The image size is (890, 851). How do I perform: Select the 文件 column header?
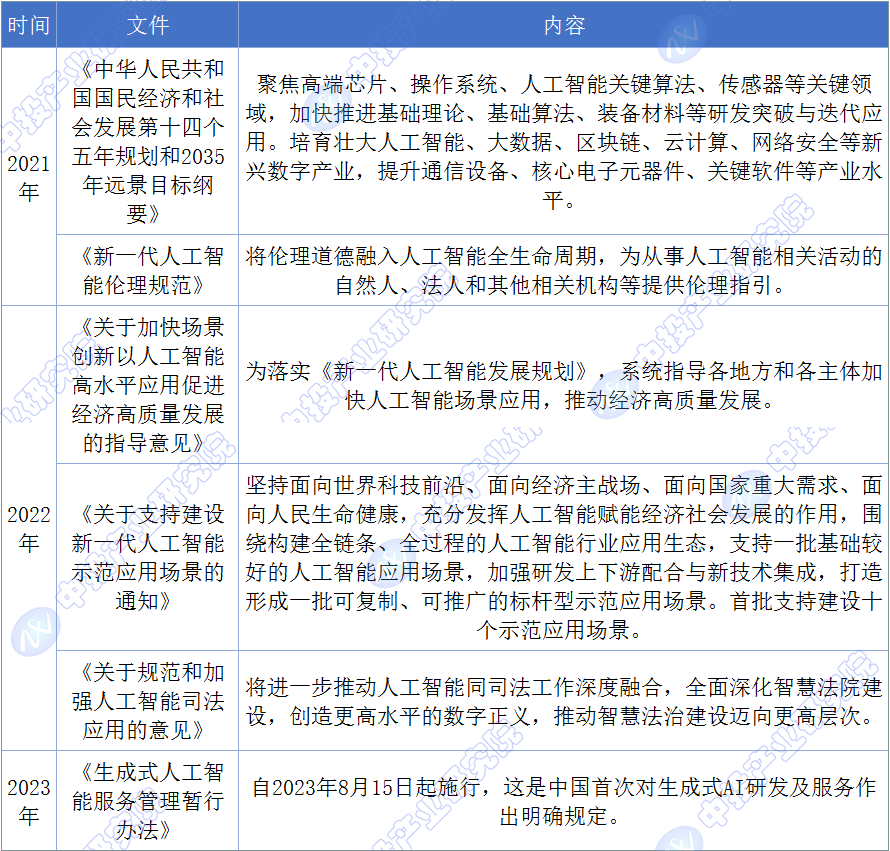coord(148,25)
